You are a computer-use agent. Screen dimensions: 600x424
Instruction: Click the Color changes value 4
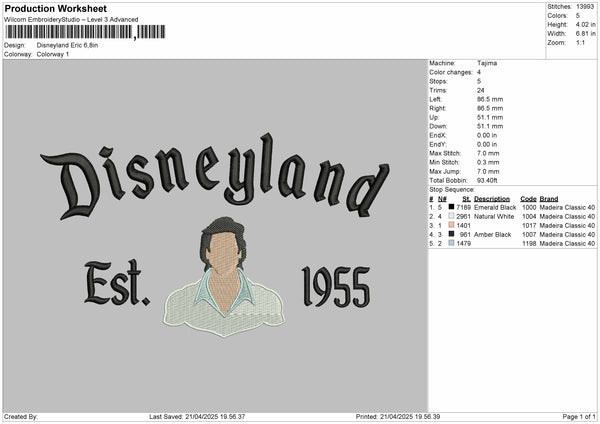[479, 72]
